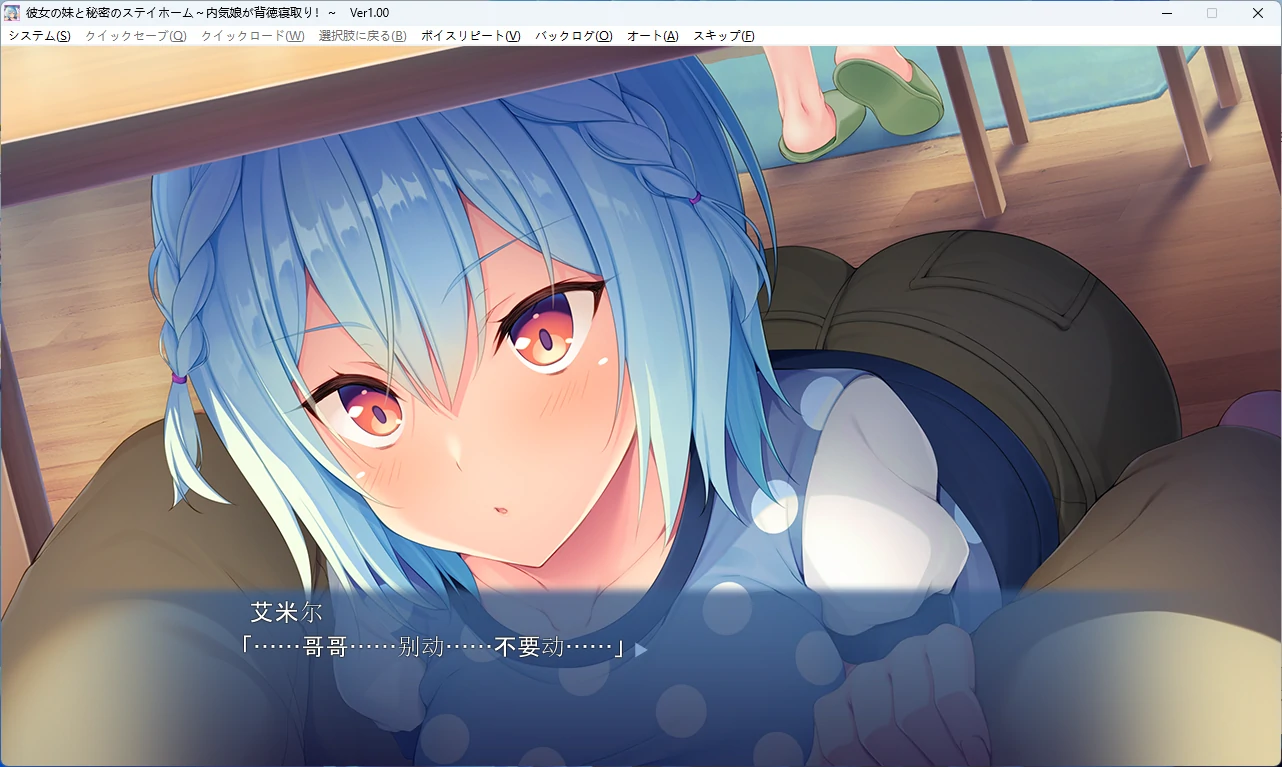Image resolution: width=1282 pixels, height=767 pixels.
Task: Open the バックログ(O) menu item
Action: point(574,36)
